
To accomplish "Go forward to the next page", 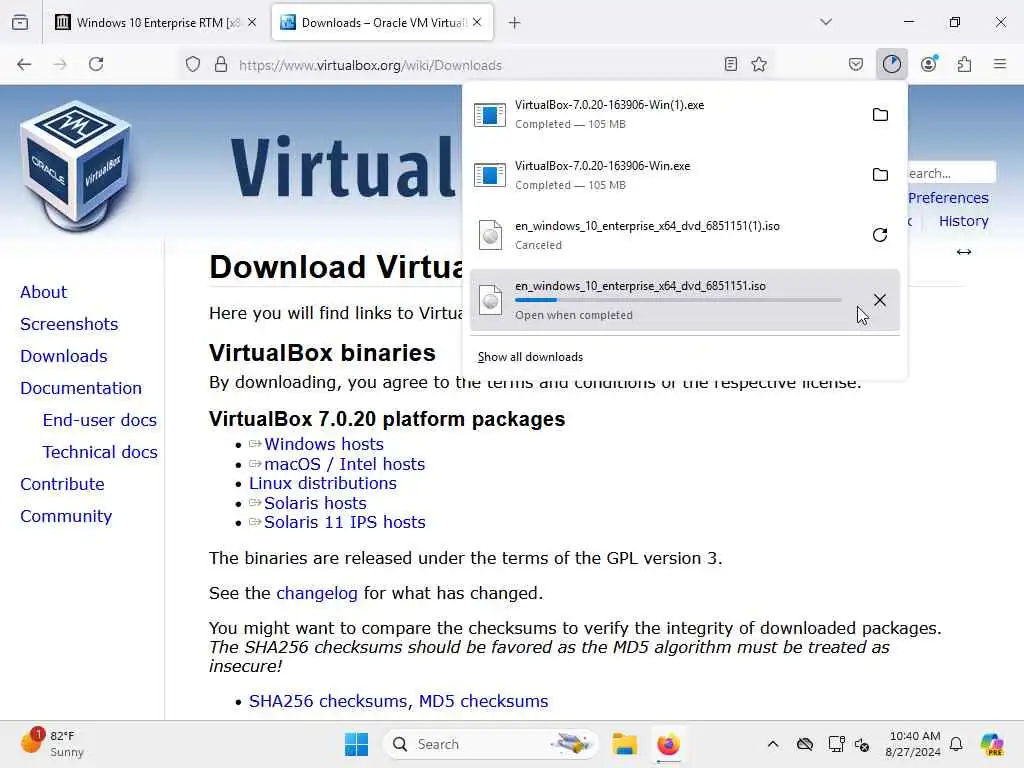I will 60,64.
